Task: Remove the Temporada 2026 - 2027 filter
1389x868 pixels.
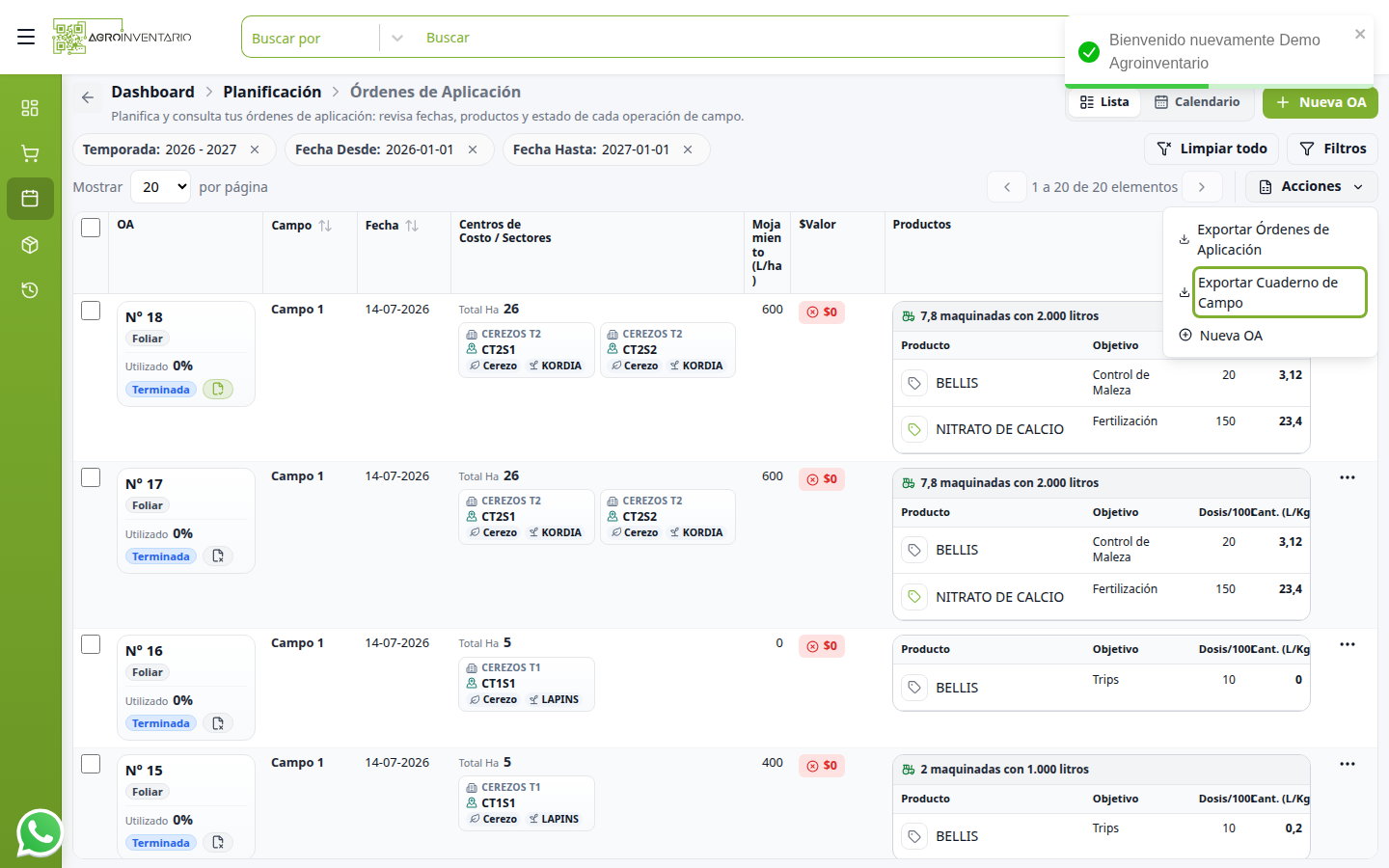Action: pyautogui.click(x=255, y=149)
